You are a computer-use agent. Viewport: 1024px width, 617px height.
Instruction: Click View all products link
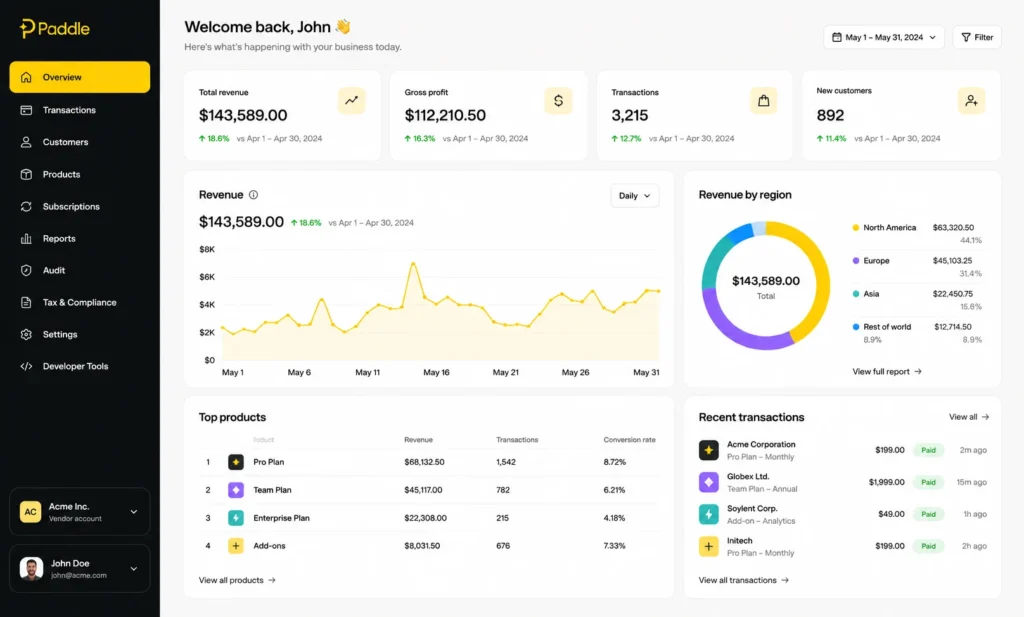(x=237, y=580)
